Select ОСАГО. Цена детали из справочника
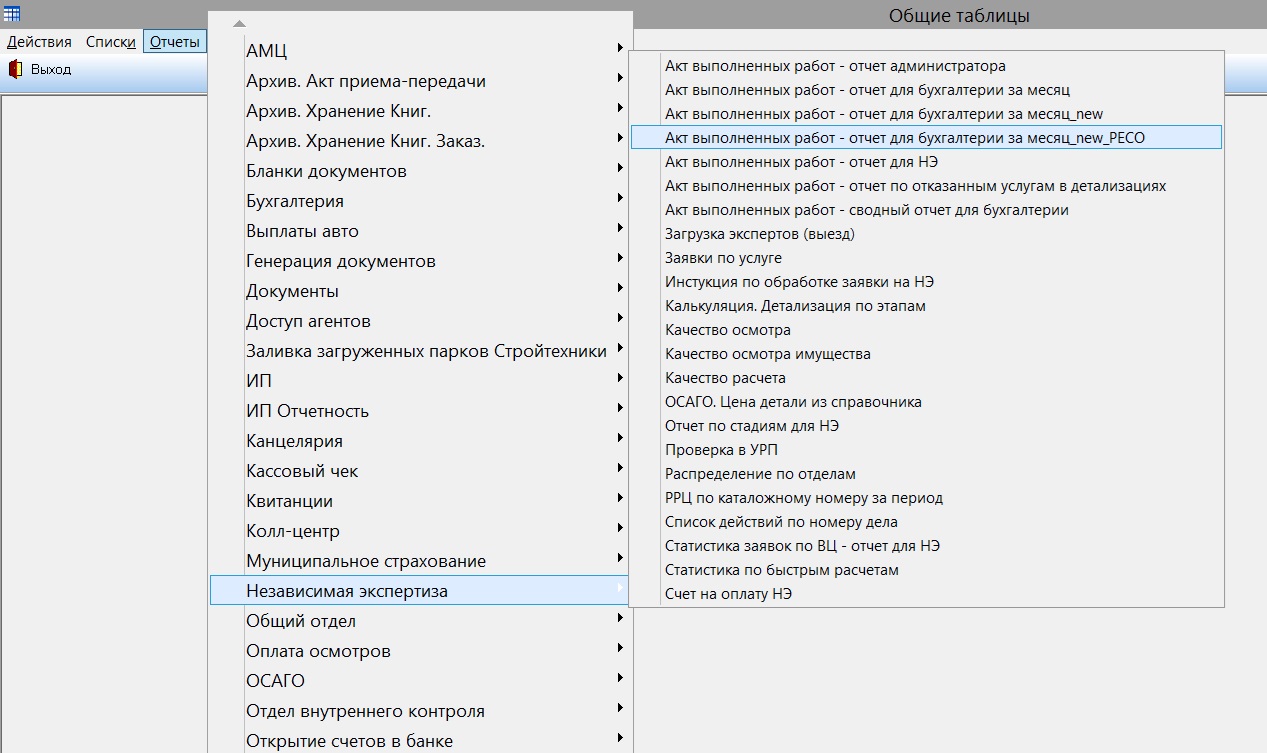The height and width of the screenshot is (753, 1267). pyautogui.click(x=926, y=402)
